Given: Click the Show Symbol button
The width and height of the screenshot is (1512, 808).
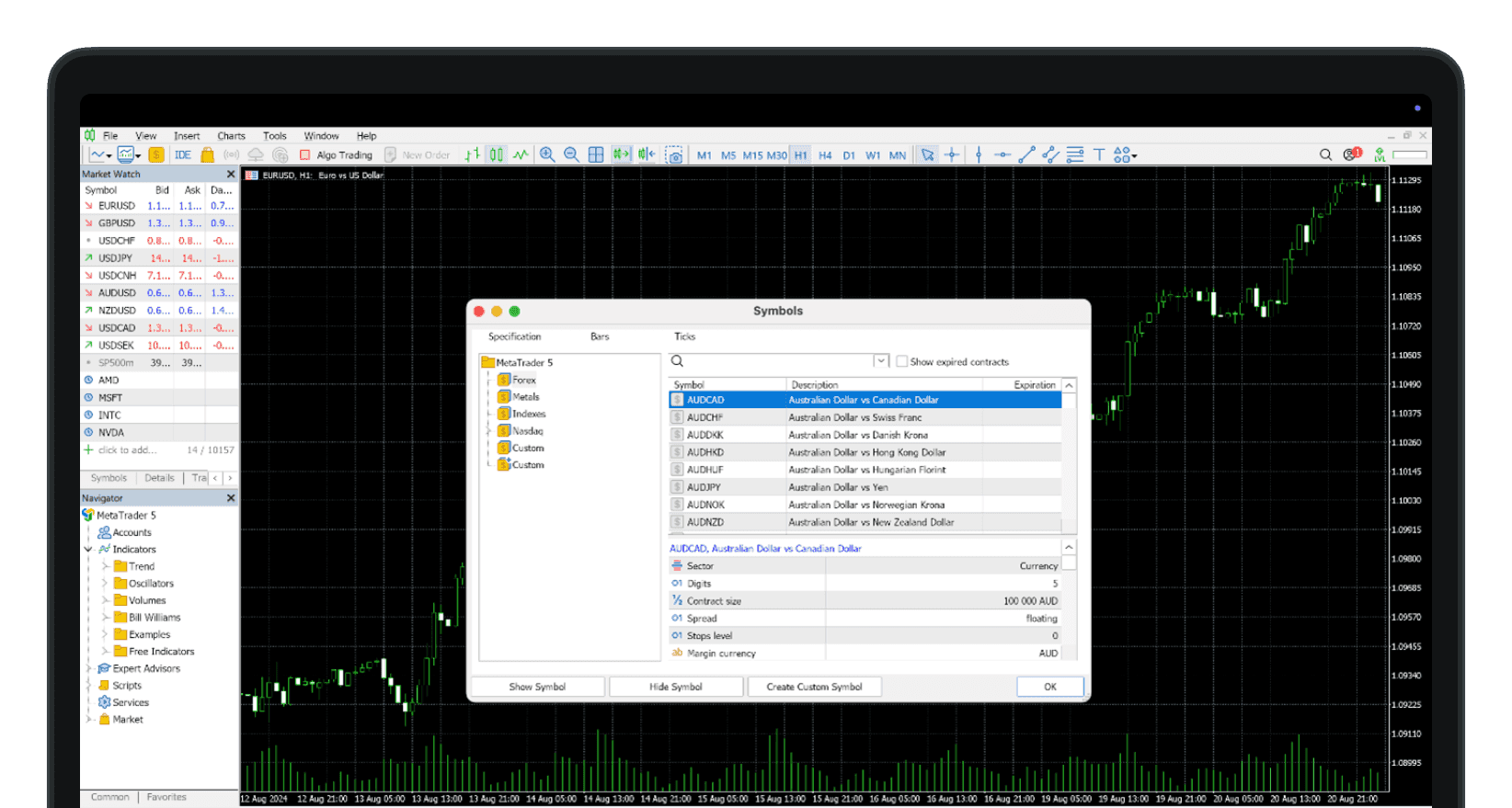Looking at the screenshot, I should tap(537, 687).
